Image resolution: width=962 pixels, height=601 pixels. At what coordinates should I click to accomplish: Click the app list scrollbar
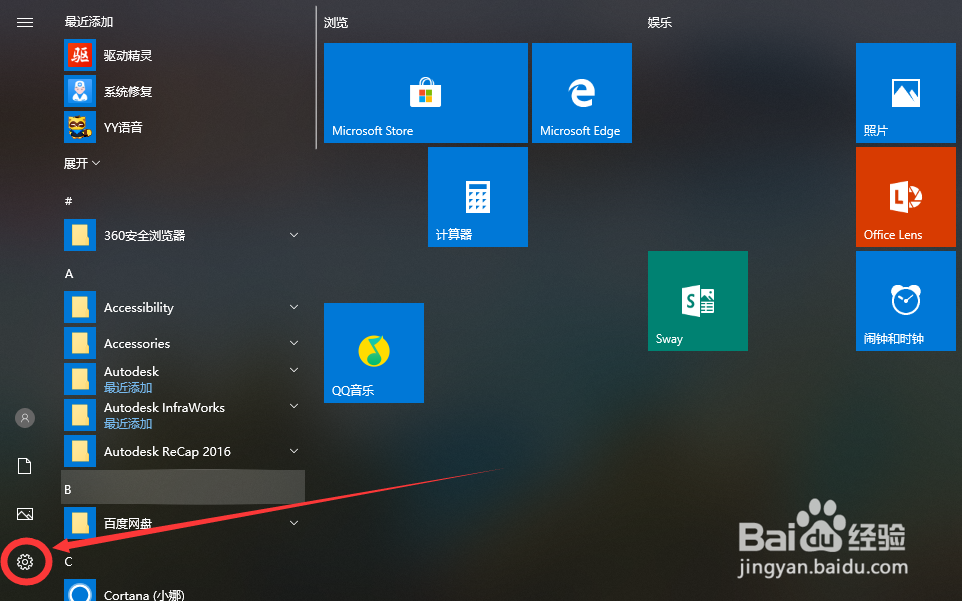(316, 78)
